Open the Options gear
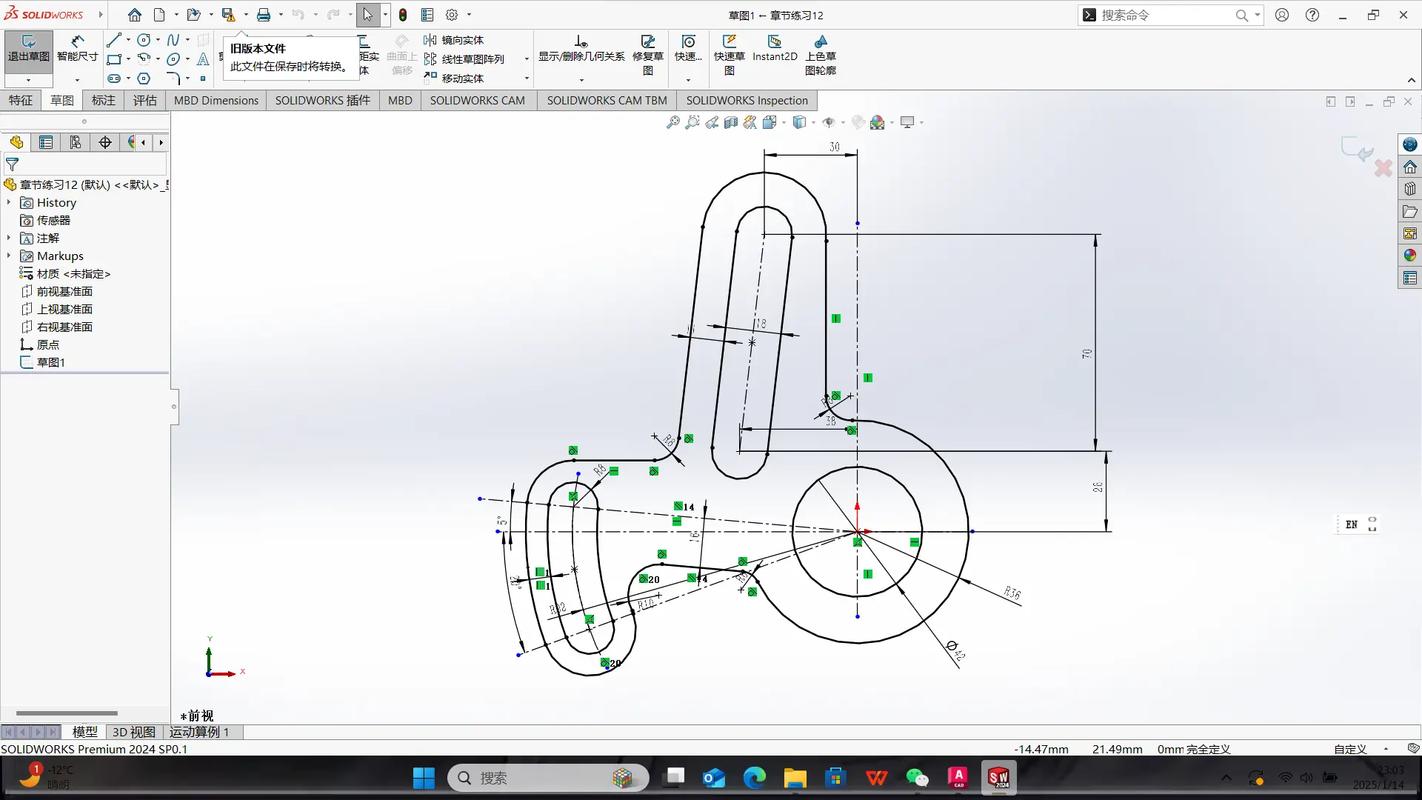The width and height of the screenshot is (1422, 800). click(x=452, y=15)
